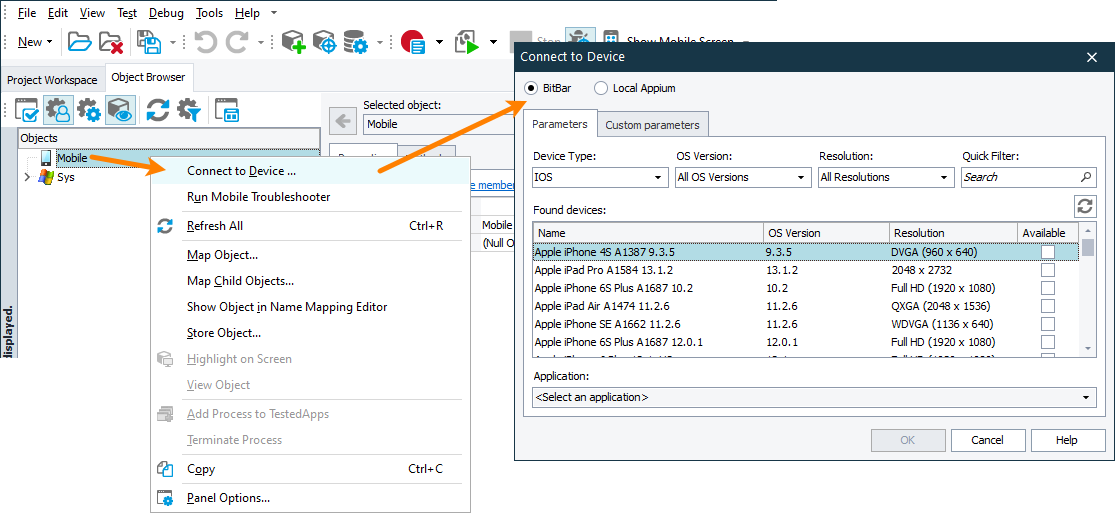Image resolution: width=1115 pixels, height=513 pixels.
Task: Select the BitBar radio button
Action: tap(531, 88)
